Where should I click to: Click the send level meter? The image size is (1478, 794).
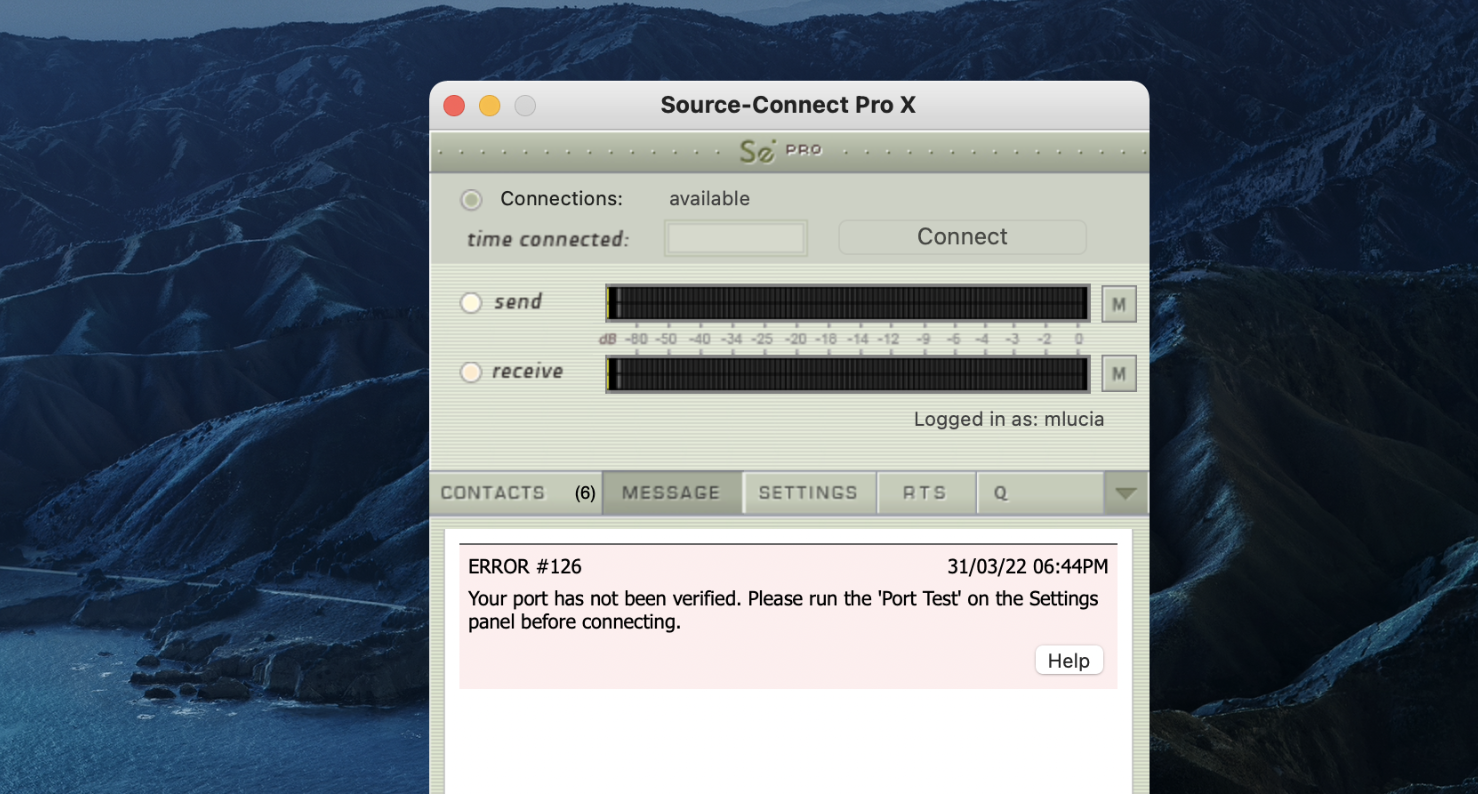click(847, 303)
